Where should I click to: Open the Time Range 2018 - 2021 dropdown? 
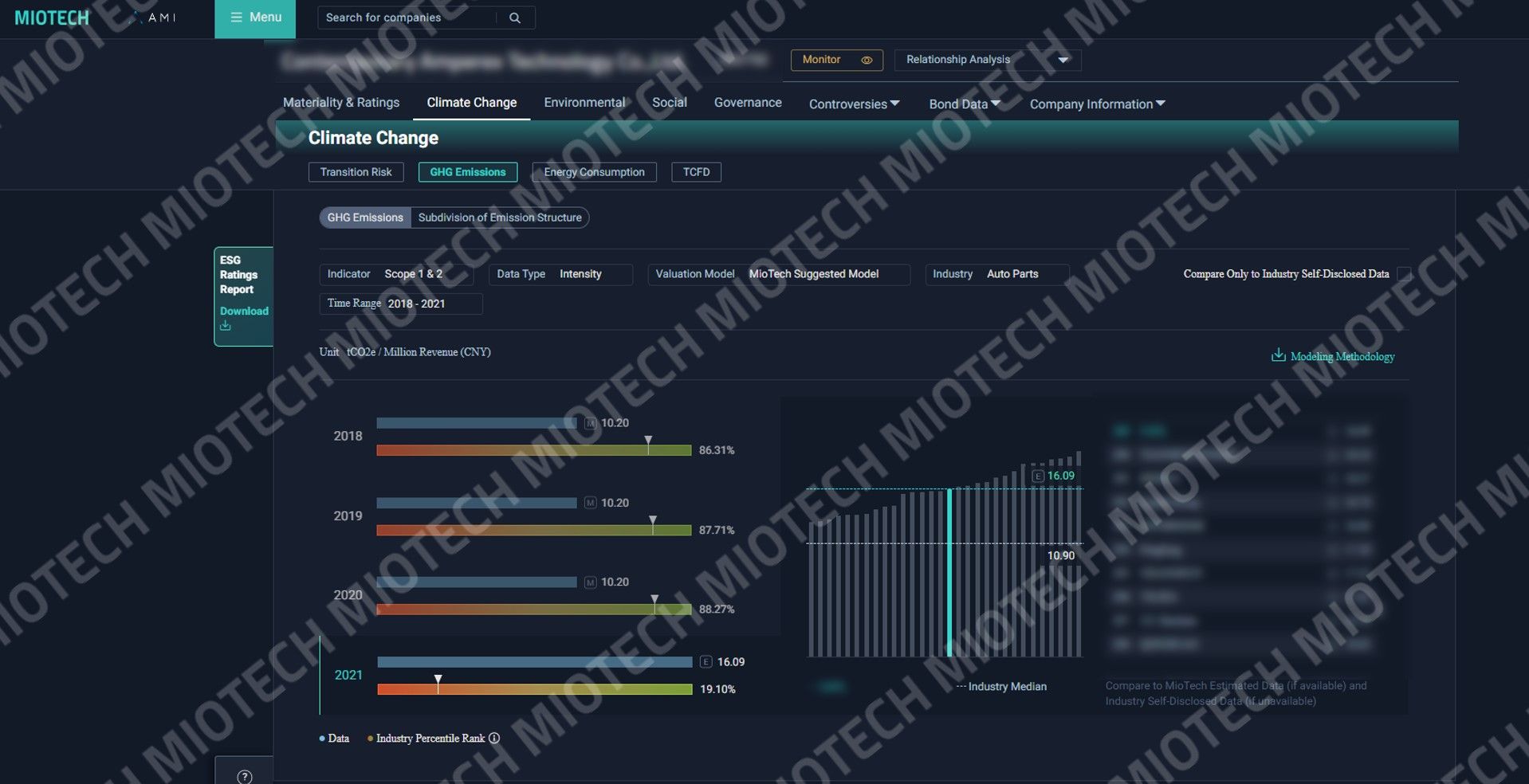[x=401, y=304]
